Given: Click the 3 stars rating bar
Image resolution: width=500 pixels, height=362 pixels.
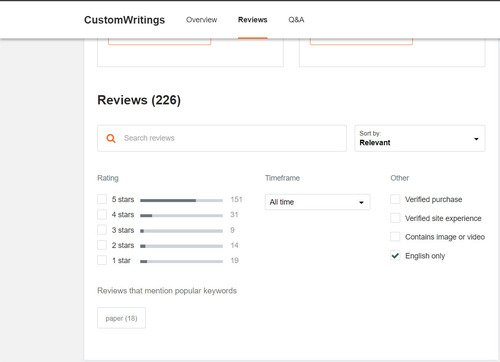Looking at the screenshot, I should 181,231.
